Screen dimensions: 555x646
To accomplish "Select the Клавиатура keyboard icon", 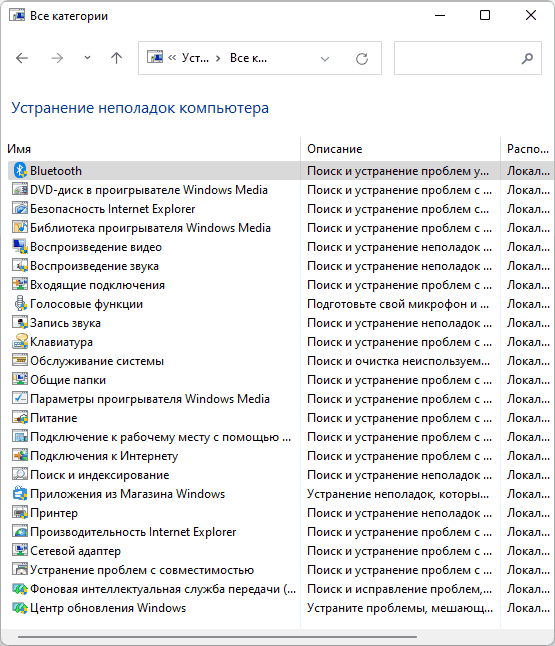I will click(20, 342).
